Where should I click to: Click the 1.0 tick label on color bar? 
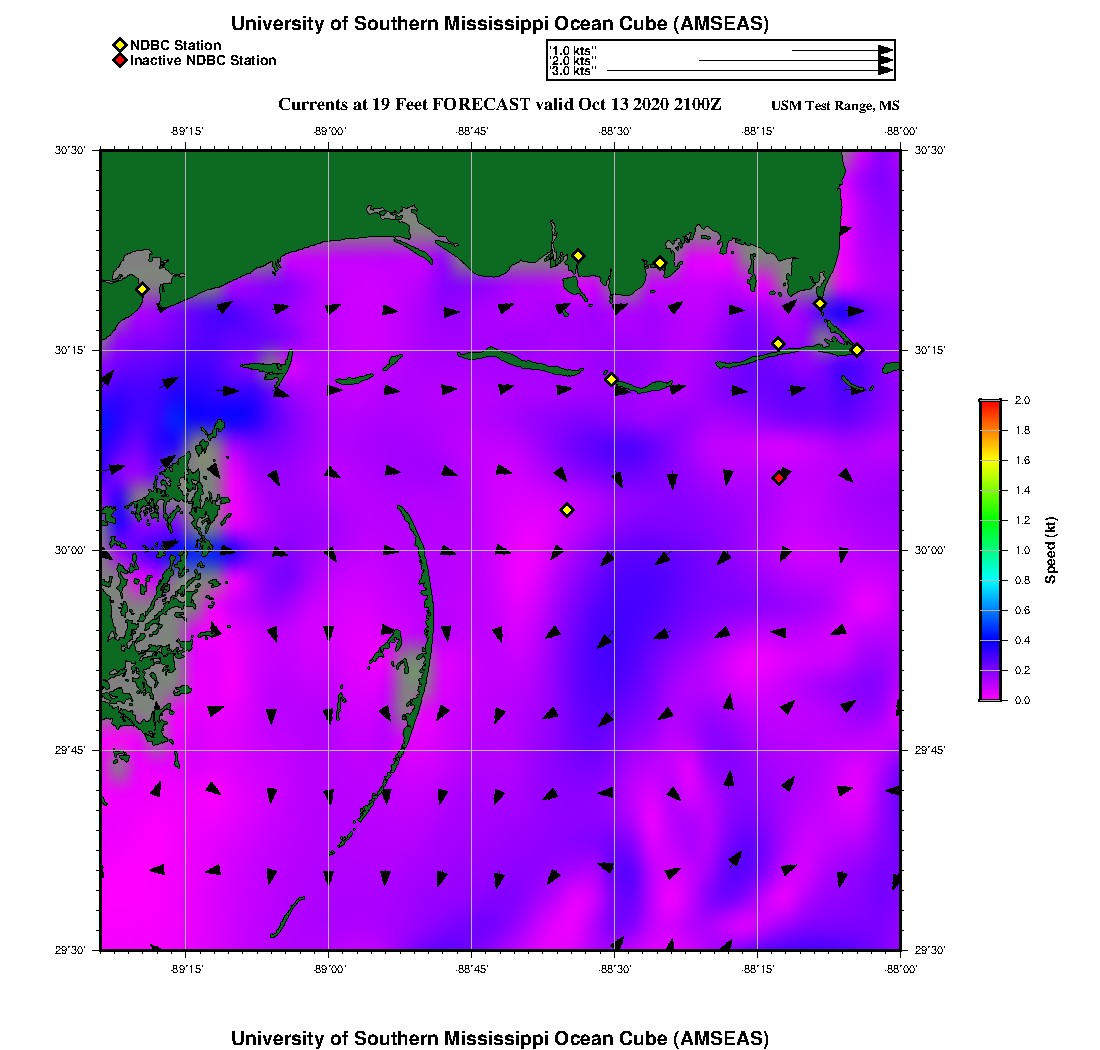click(x=1022, y=550)
